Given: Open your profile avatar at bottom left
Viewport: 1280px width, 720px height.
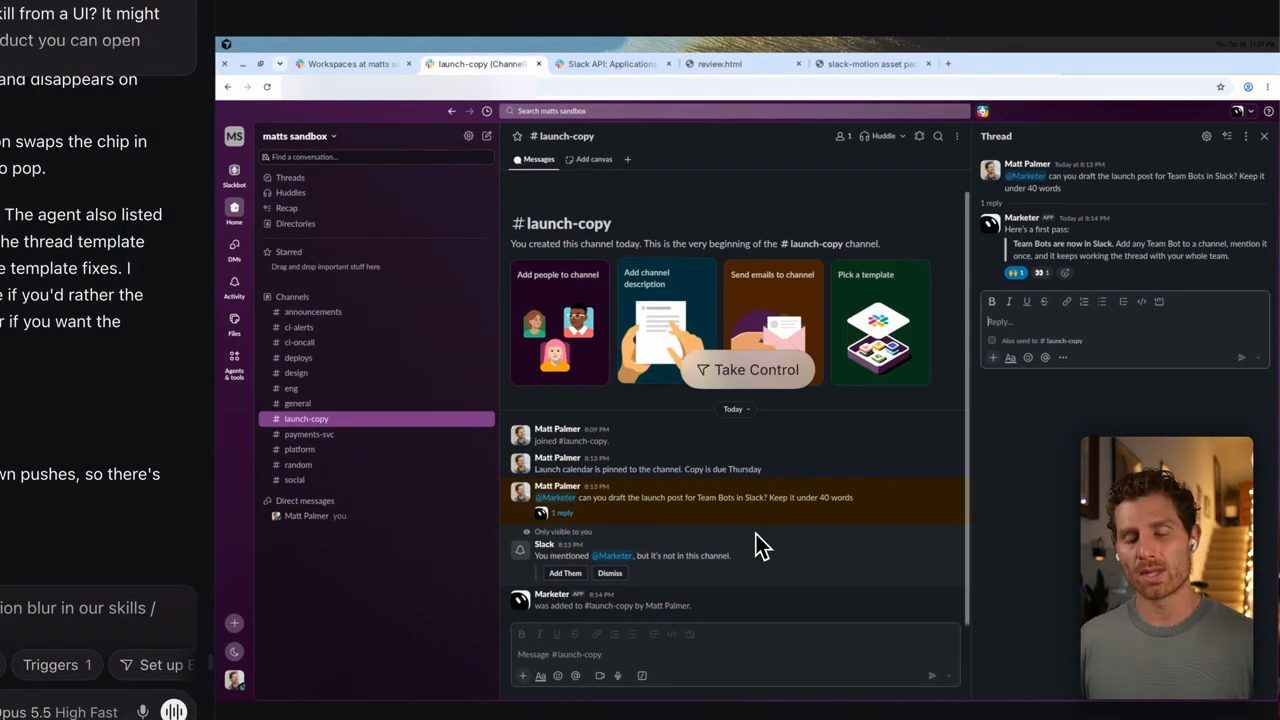Looking at the screenshot, I should (234, 680).
